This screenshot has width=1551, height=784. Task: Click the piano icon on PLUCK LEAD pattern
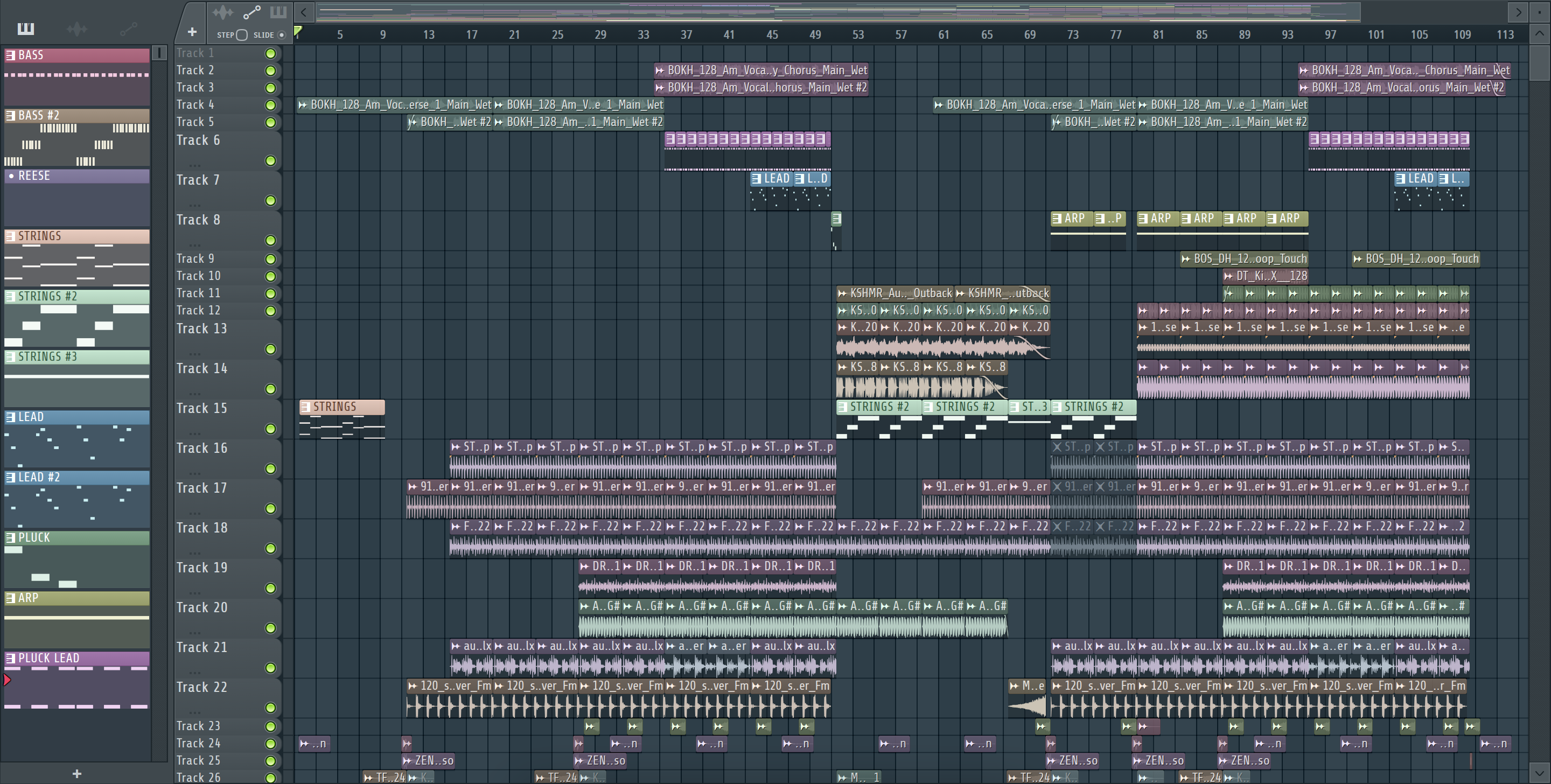point(10,658)
